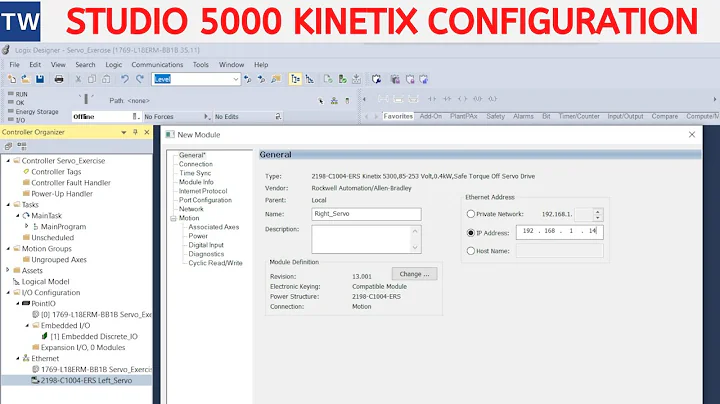The image size is (720, 404).
Task: Select the IP Address radio button
Action: pyautogui.click(x=471, y=233)
